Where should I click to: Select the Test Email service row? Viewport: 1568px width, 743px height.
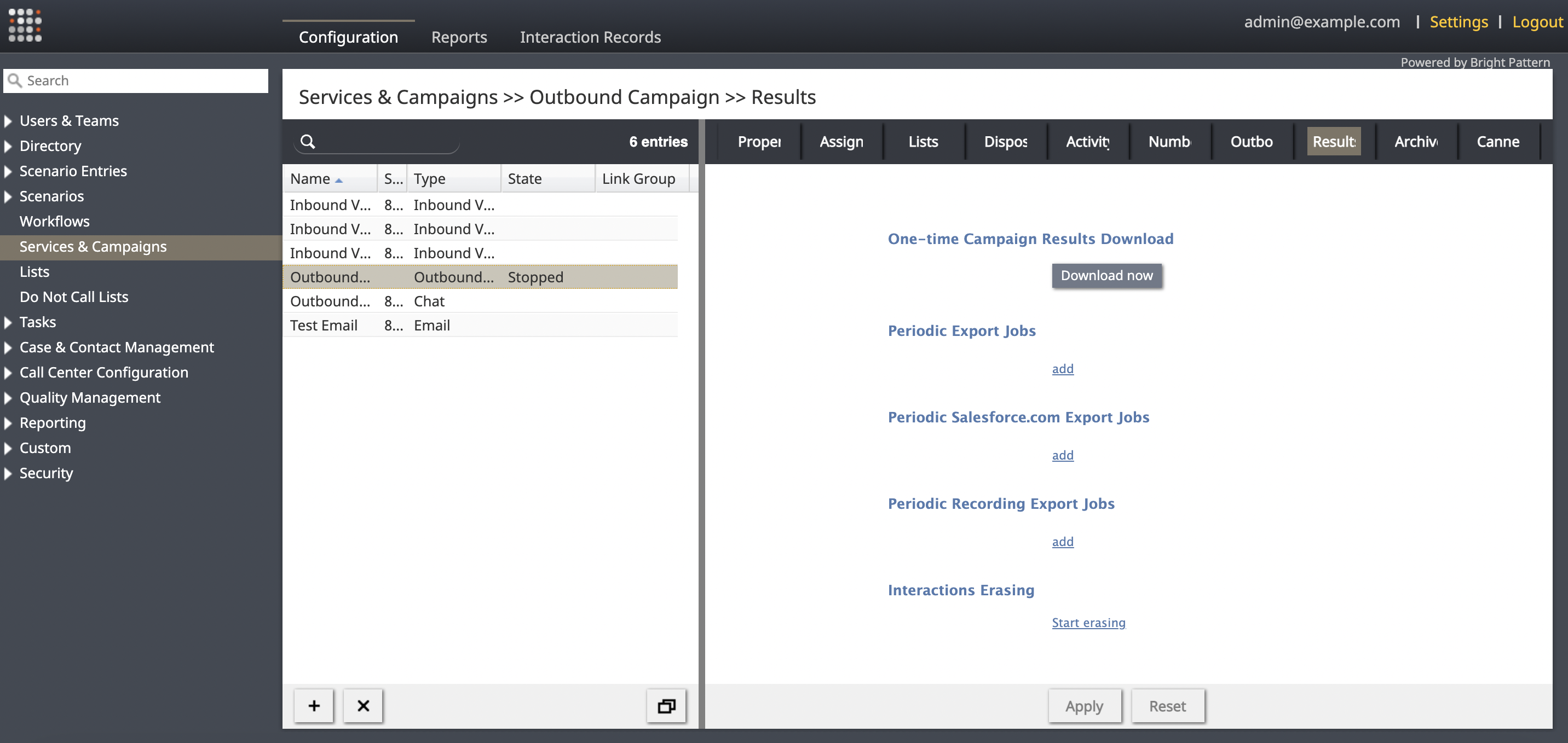480,326
